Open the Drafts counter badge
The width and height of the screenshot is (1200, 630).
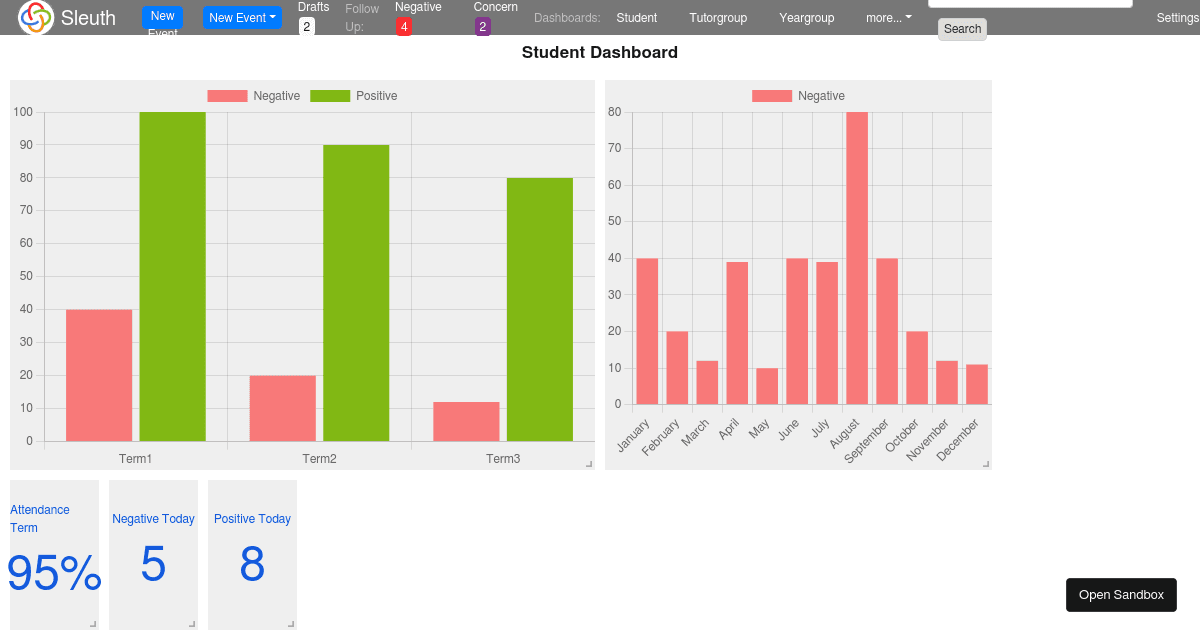pyautogui.click(x=306, y=25)
